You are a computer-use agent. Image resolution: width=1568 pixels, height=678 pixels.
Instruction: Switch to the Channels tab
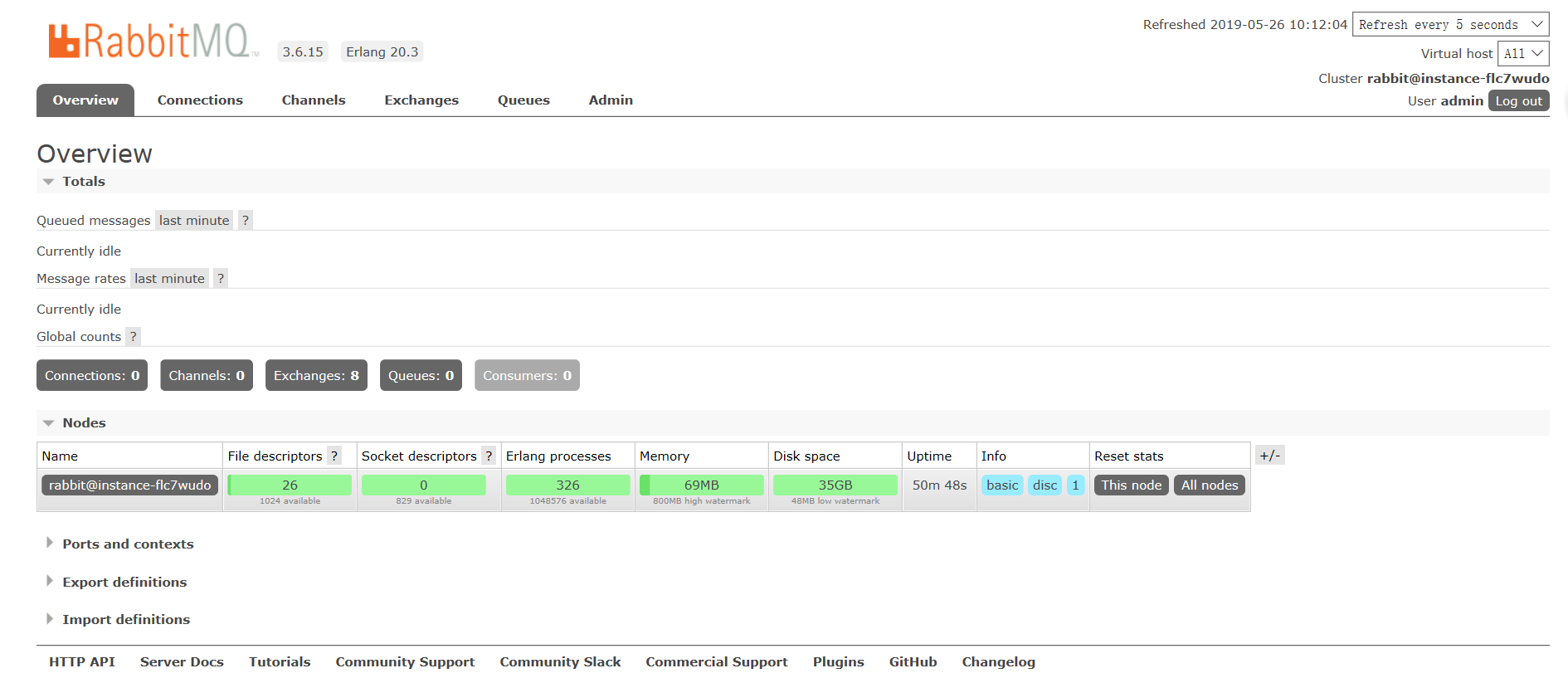(x=314, y=100)
